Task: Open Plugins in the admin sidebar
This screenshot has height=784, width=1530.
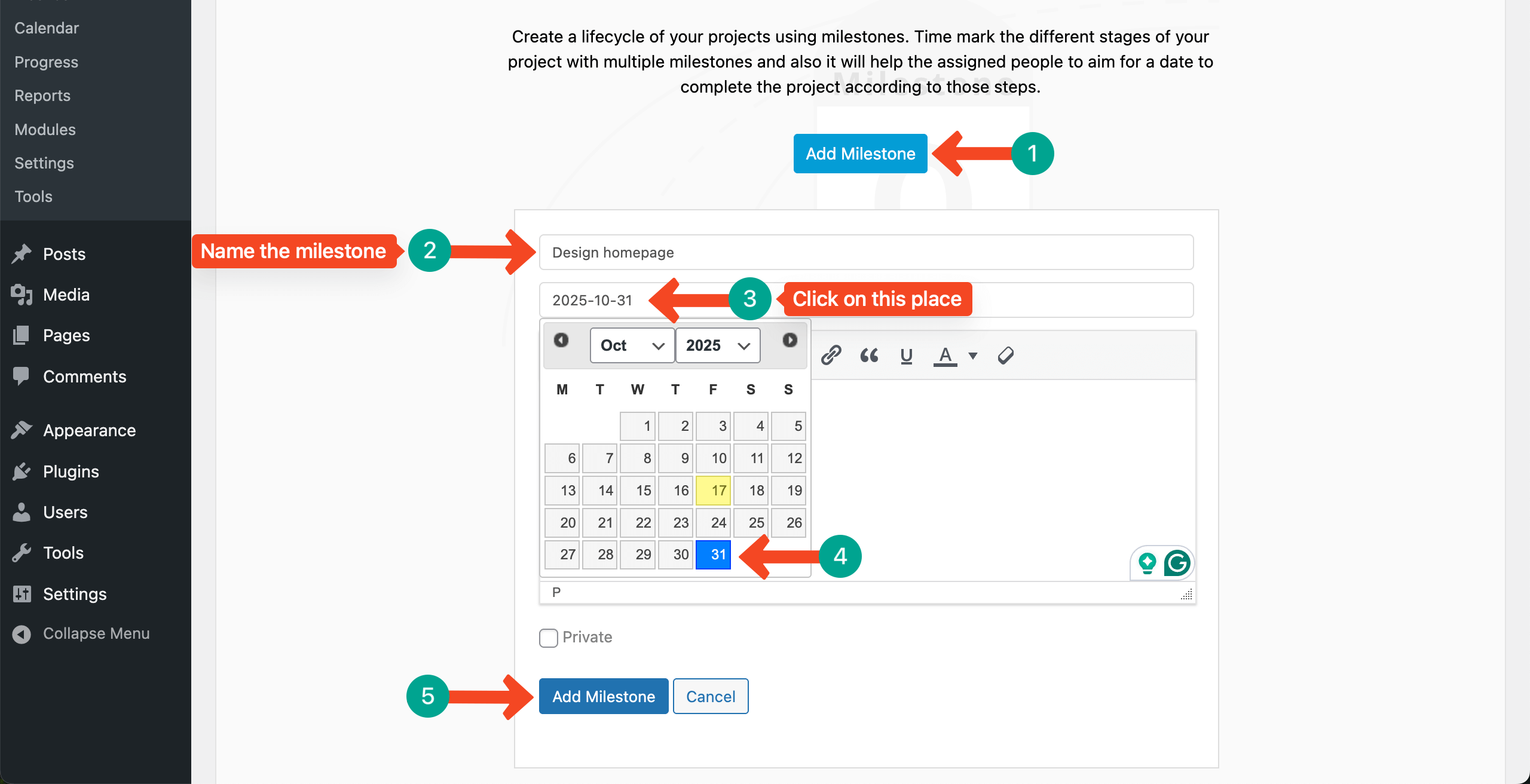Action: point(71,471)
